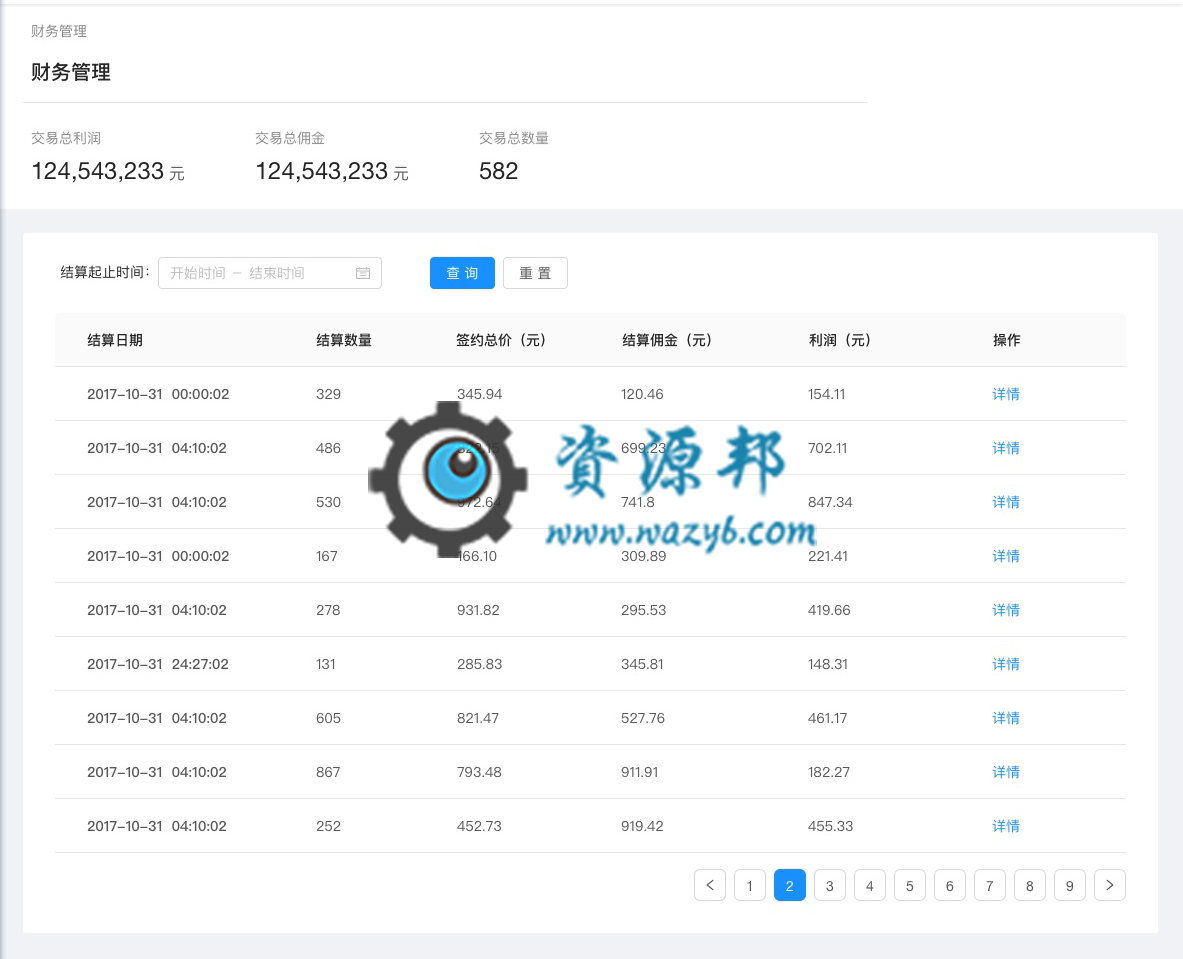Go to pagination page 1
Image resolution: width=1183 pixels, height=959 pixels.
pyautogui.click(x=750, y=885)
